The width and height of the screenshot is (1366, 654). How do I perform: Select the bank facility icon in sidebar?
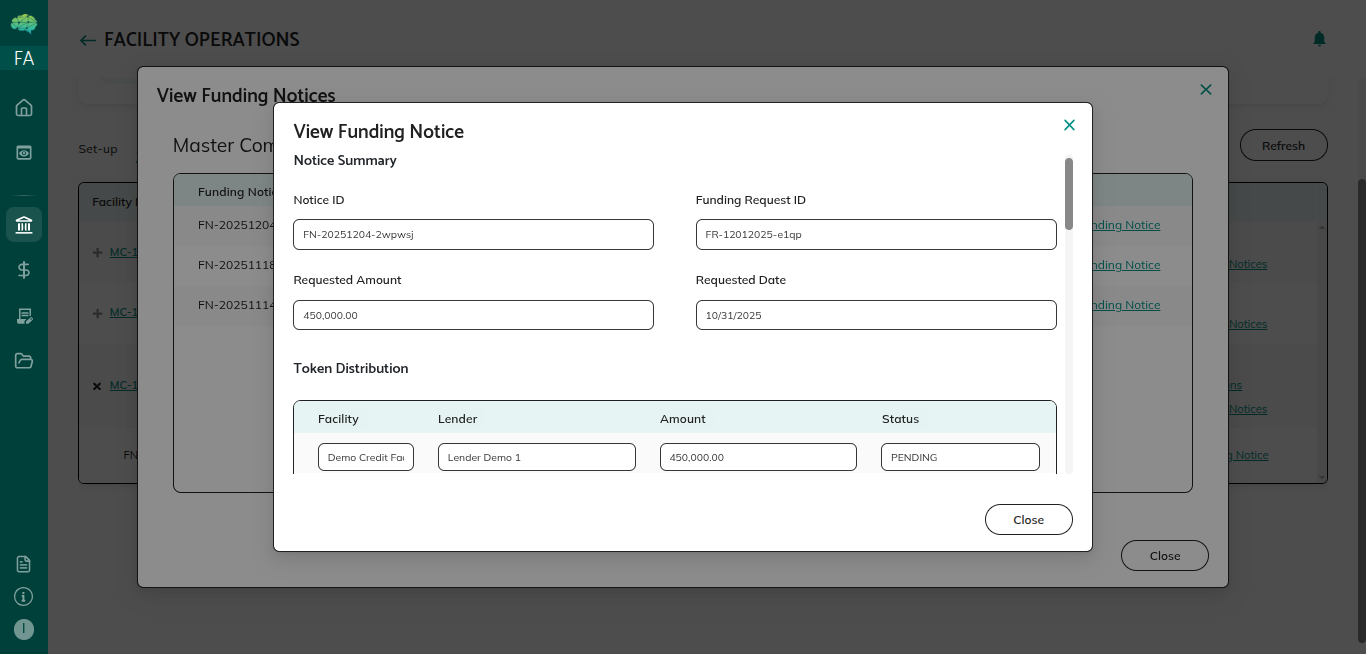pyautogui.click(x=24, y=224)
